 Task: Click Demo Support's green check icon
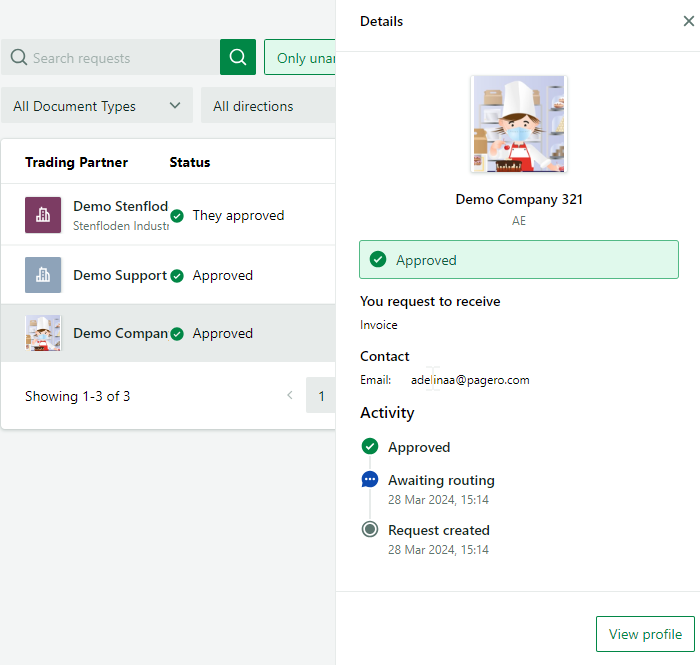click(177, 276)
